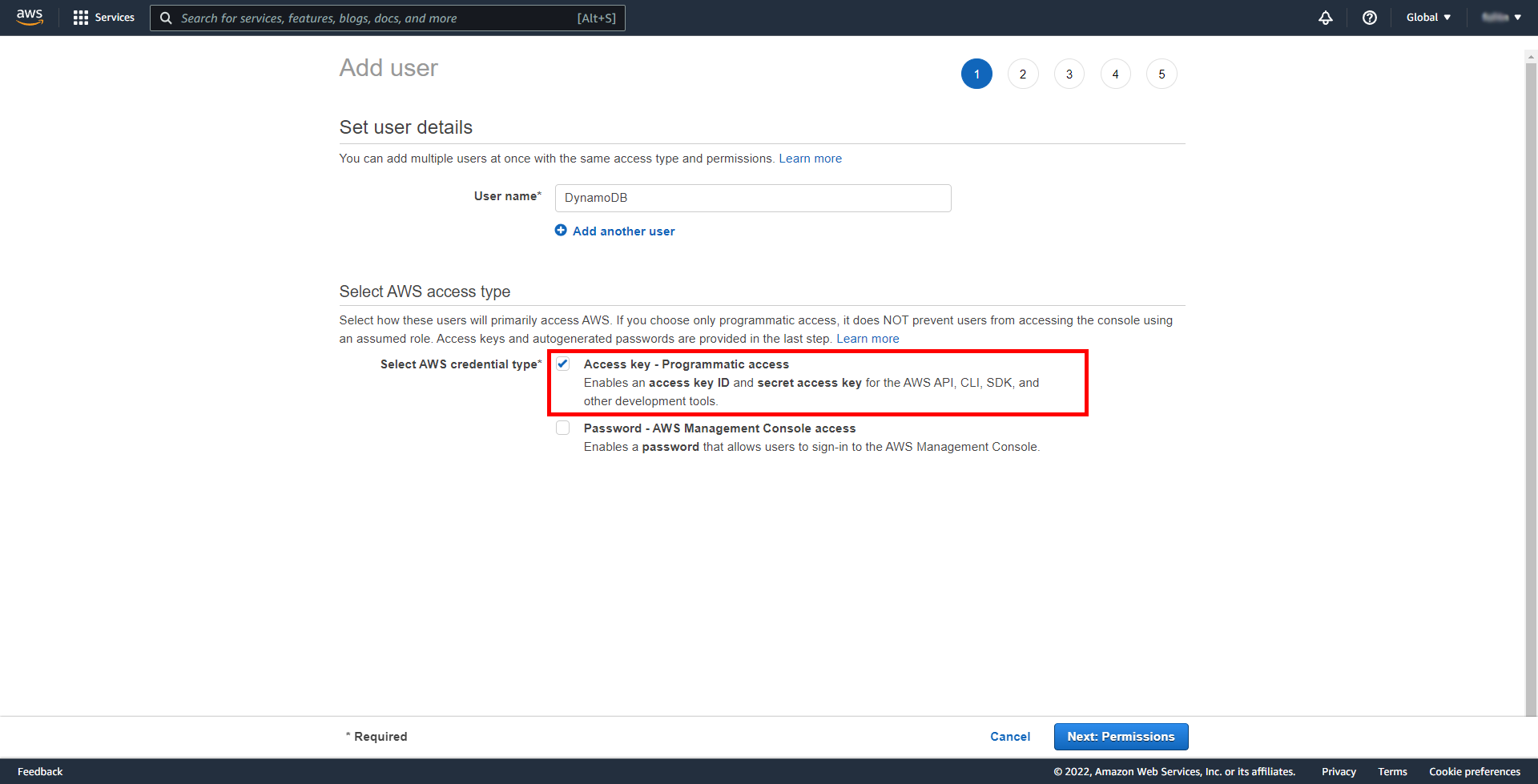Click the Add user page title

[x=389, y=68]
